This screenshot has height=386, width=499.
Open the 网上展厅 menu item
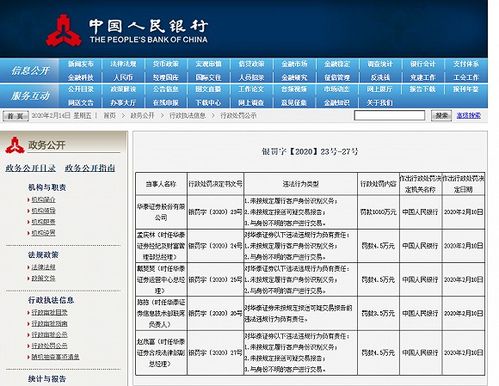[380, 89]
